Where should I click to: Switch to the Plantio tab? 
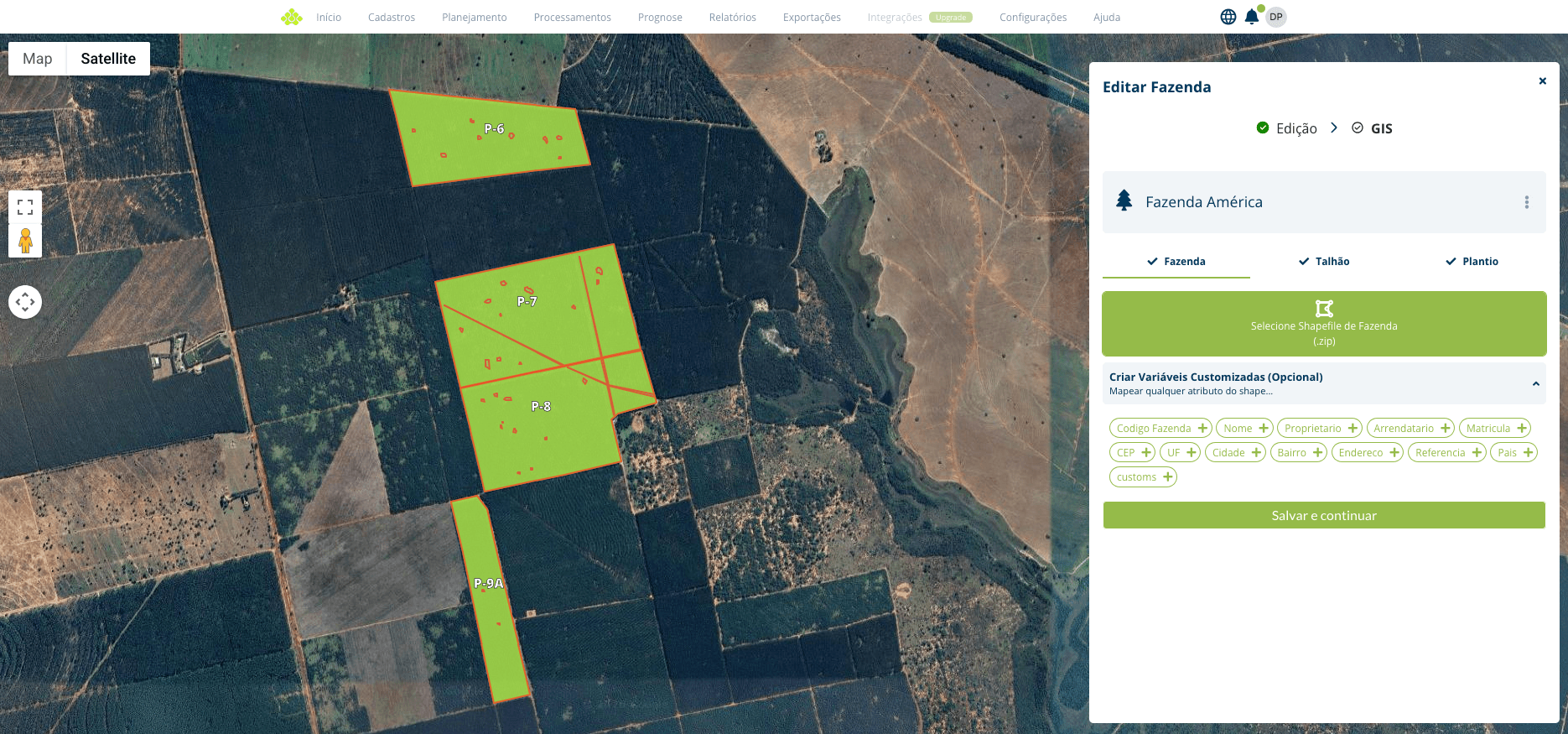point(1472,261)
